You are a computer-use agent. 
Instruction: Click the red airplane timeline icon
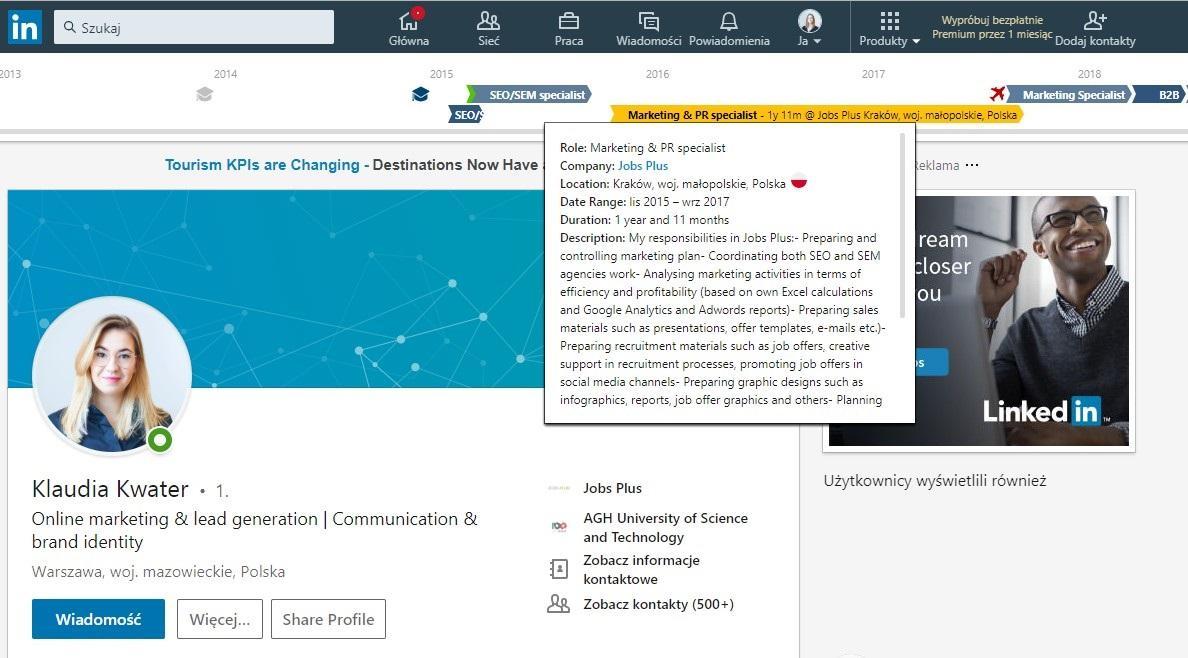997,93
